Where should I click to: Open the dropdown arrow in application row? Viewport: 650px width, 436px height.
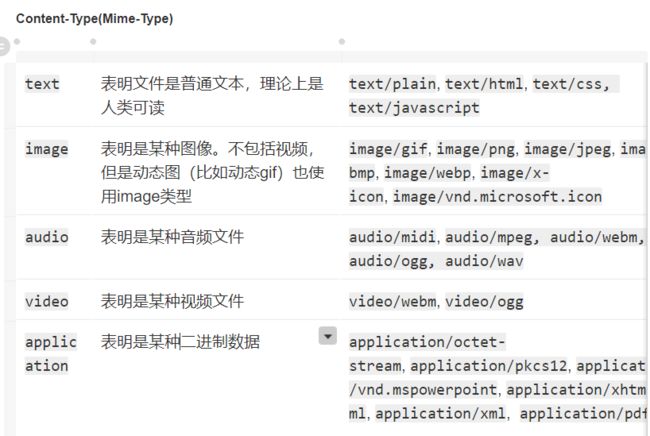click(x=327, y=336)
